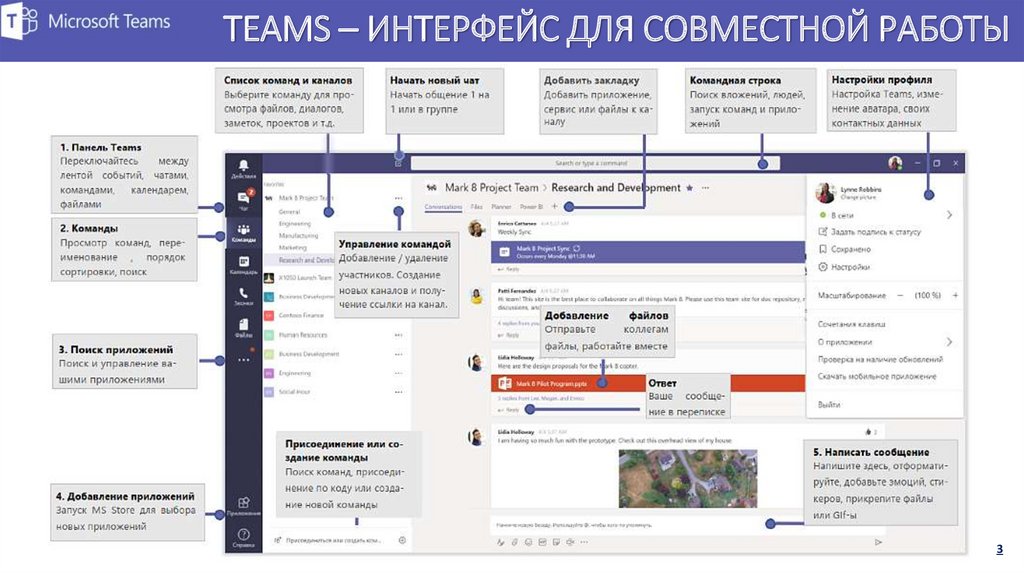1024x574 pixels.
Task: Click Patti Fernandez's avatar
Action: point(477,296)
